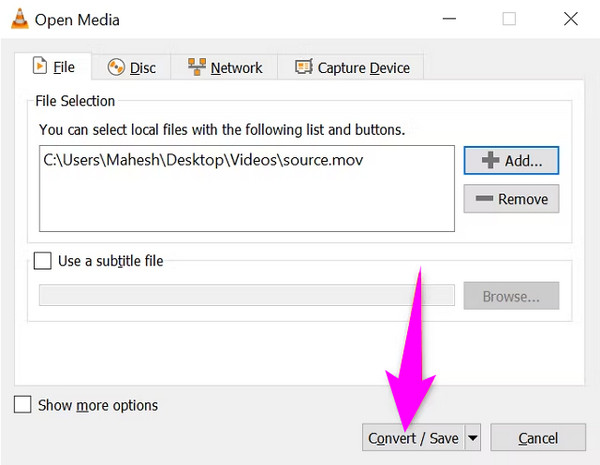The height and width of the screenshot is (465, 600).
Task: Switch to the Disc tab
Action: click(x=131, y=68)
